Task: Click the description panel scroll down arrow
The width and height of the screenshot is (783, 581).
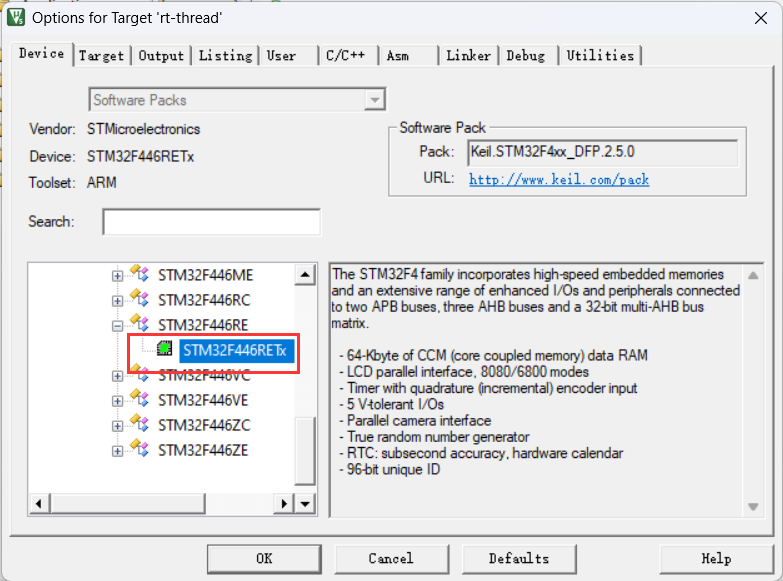Action: click(x=753, y=507)
